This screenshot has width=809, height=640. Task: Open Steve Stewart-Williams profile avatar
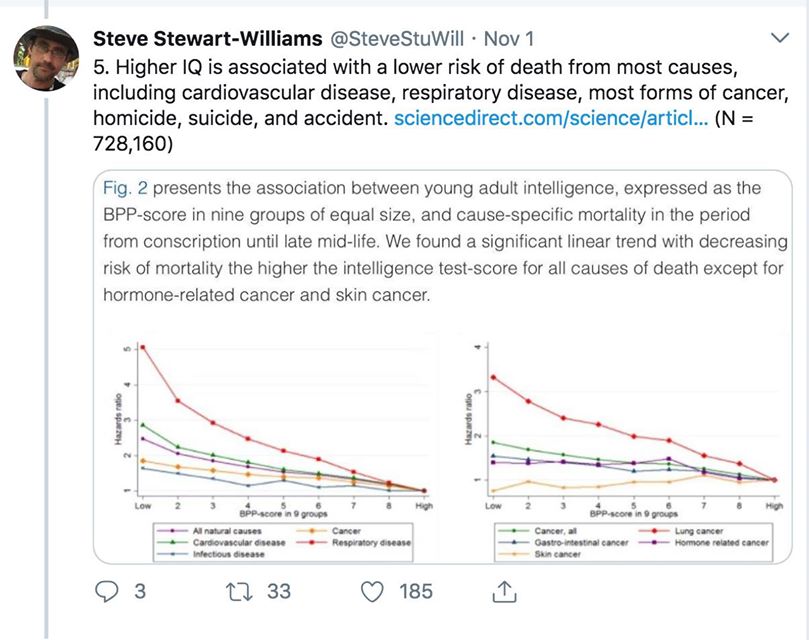(x=46, y=58)
